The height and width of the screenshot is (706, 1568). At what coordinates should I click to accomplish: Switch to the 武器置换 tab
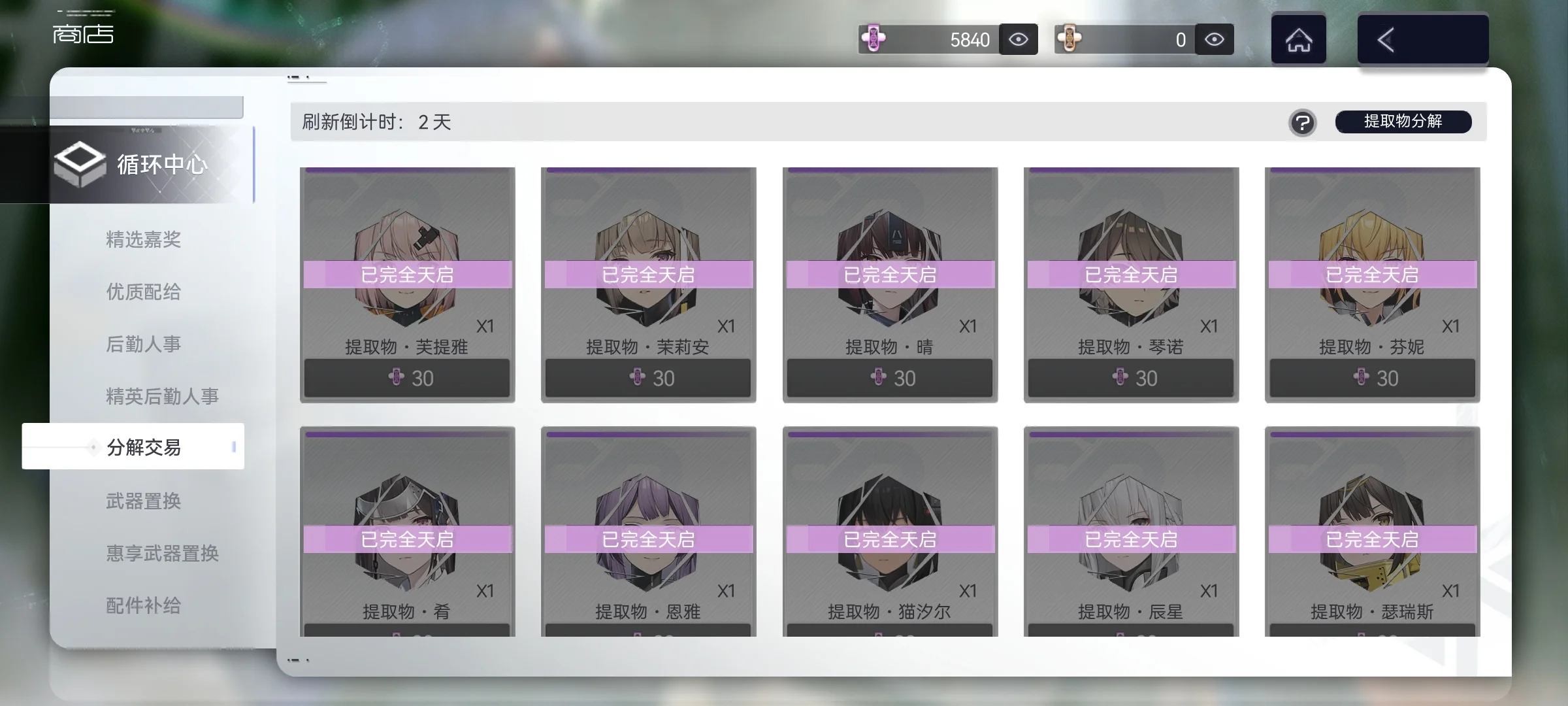(x=144, y=501)
